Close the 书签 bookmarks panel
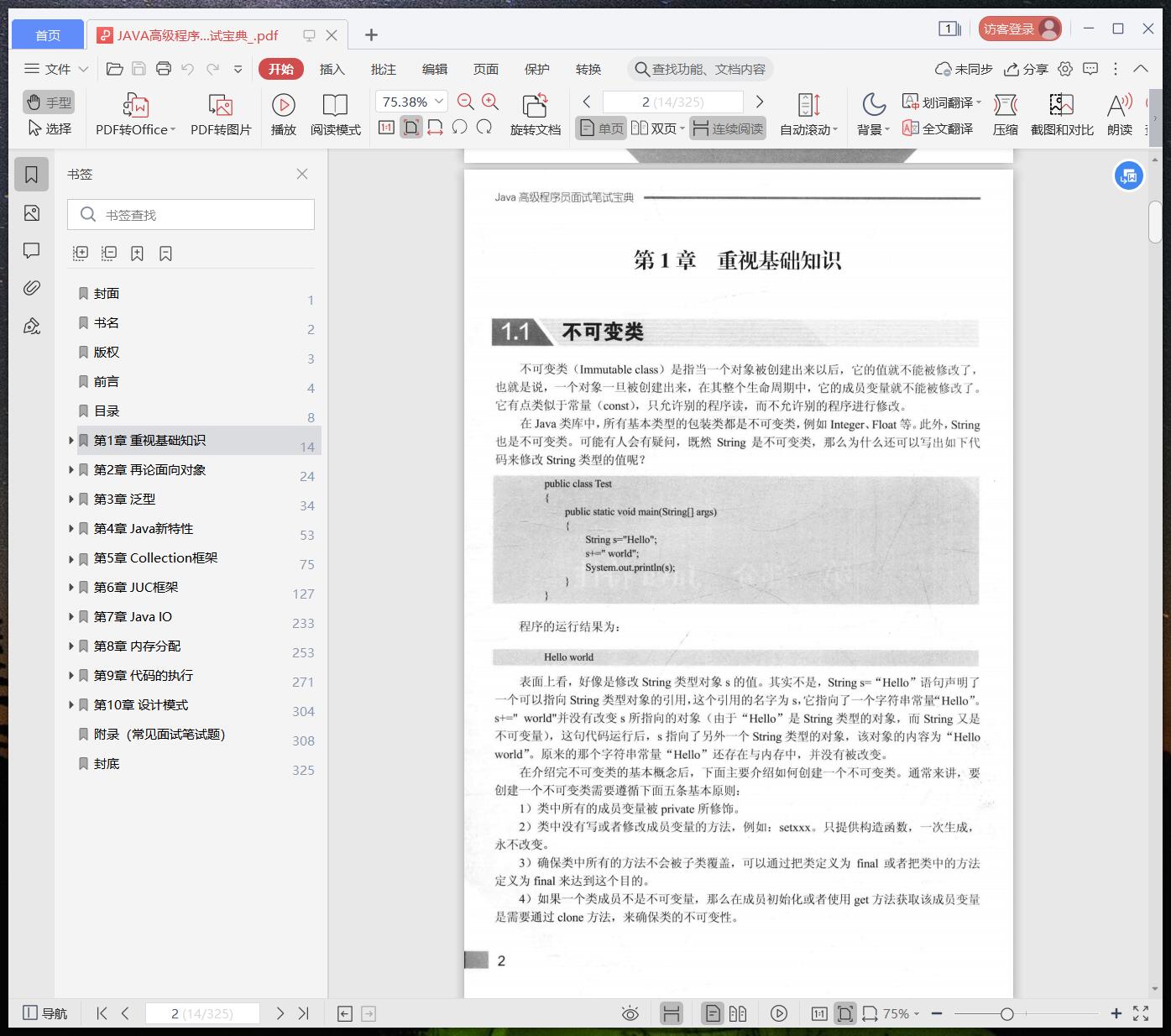 pyautogui.click(x=302, y=174)
